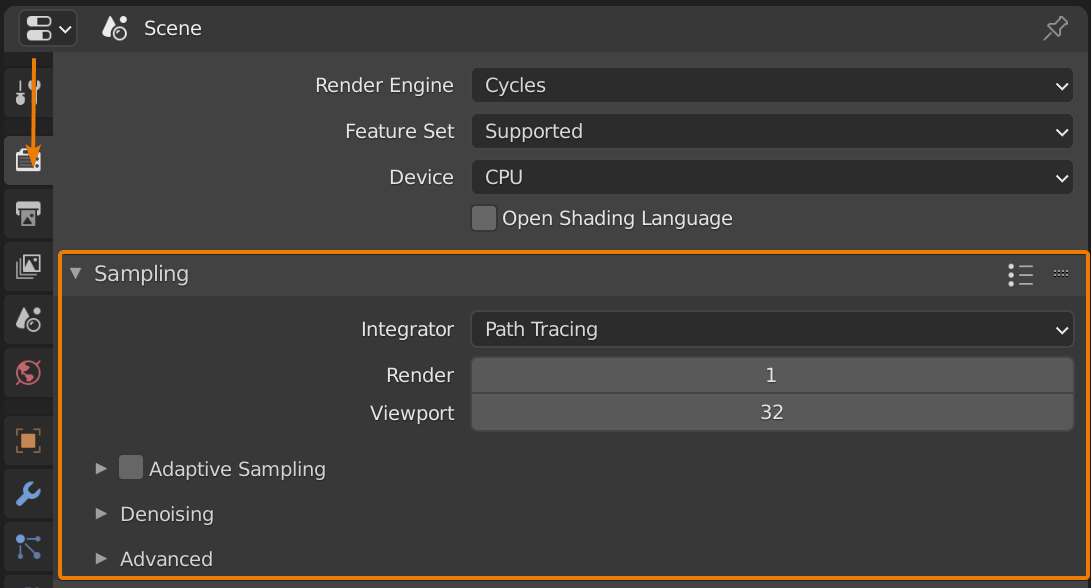Open the editor type dropdown menu
Image resolution: width=1091 pixels, height=588 pixels.
pyautogui.click(x=47, y=28)
